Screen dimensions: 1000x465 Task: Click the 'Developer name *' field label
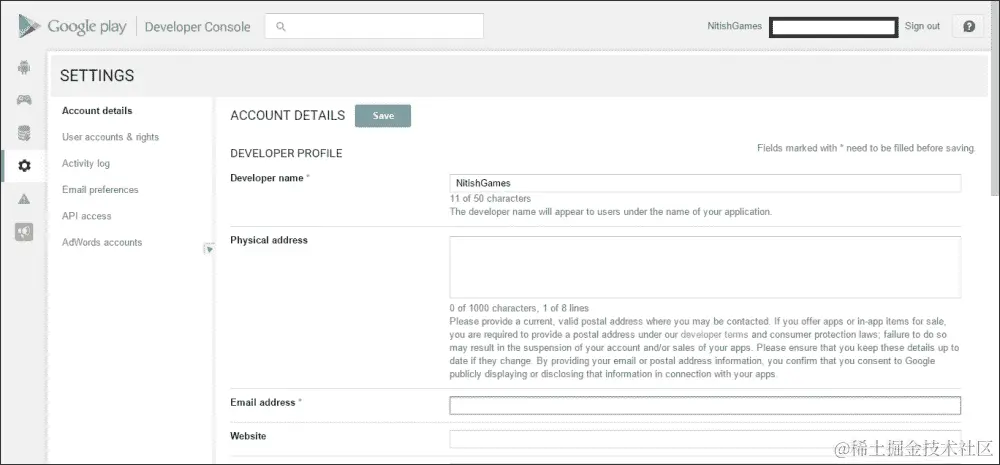coord(270,178)
